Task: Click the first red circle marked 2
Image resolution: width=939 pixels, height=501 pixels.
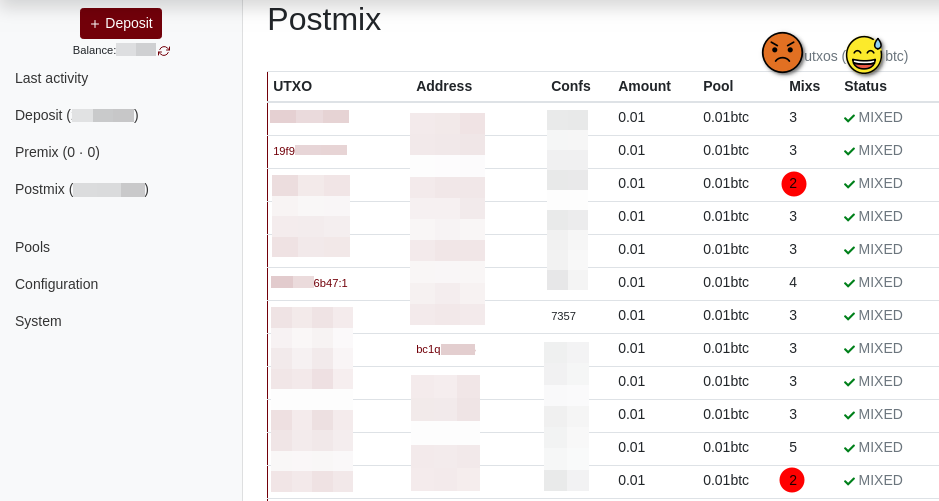Action: click(x=794, y=184)
